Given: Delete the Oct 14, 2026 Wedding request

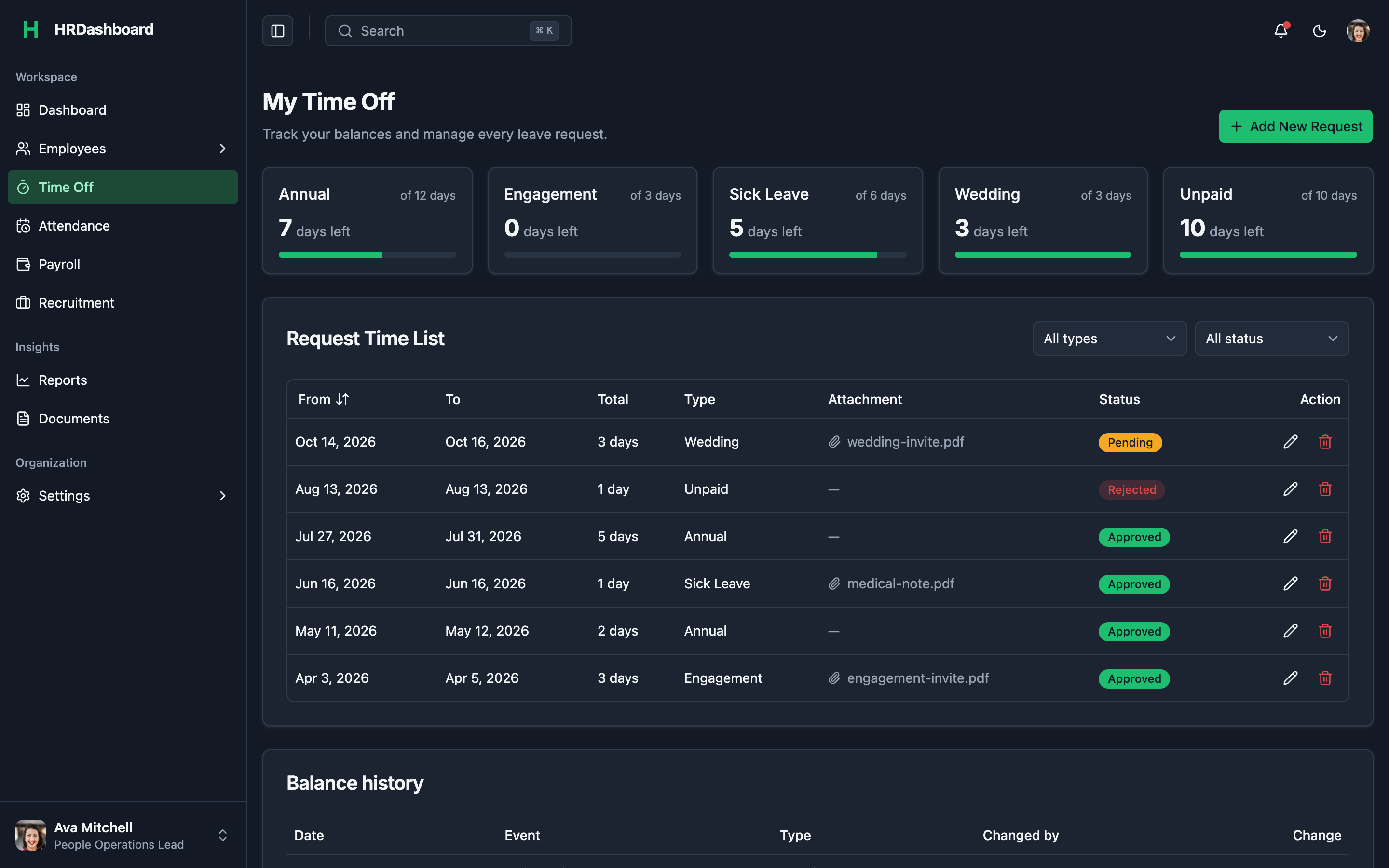Looking at the screenshot, I should click(1325, 441).
